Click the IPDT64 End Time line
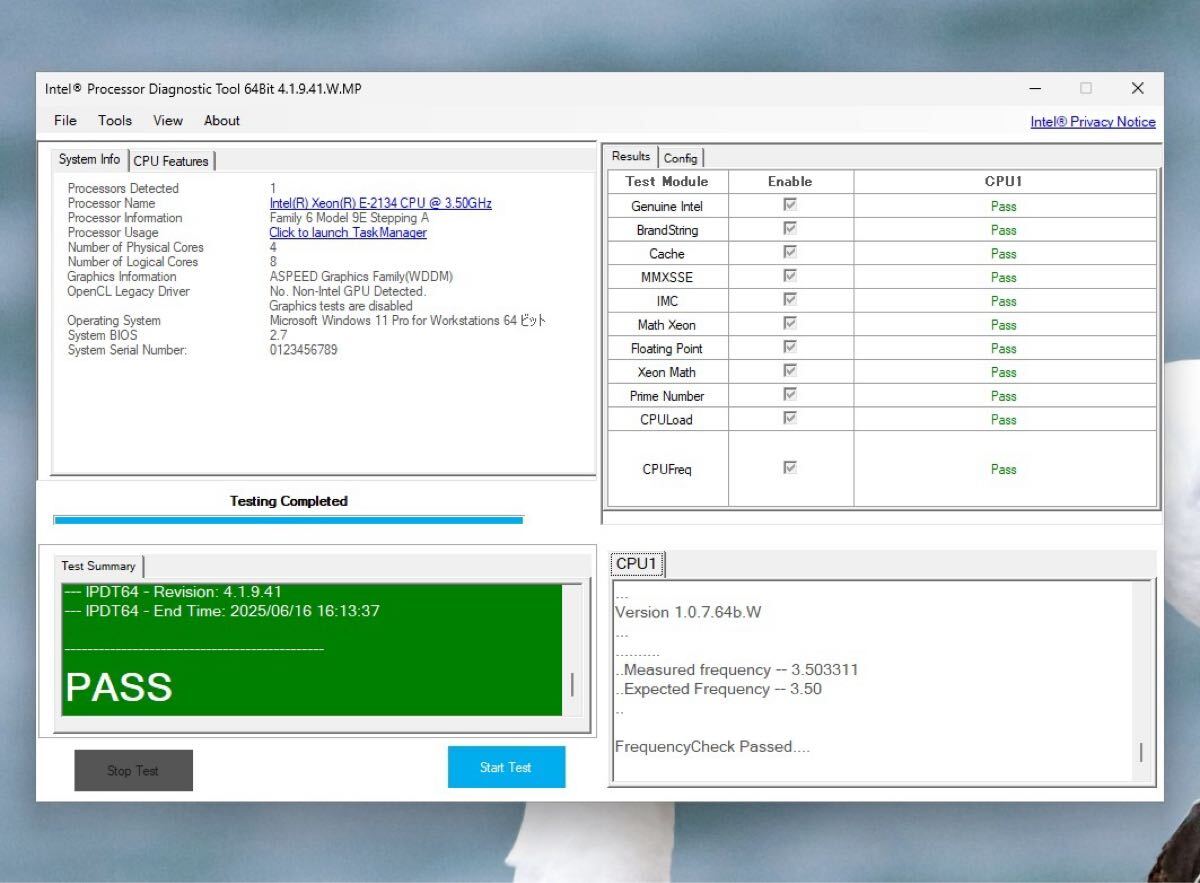The image size is (1200, 883). pos(222,611)
